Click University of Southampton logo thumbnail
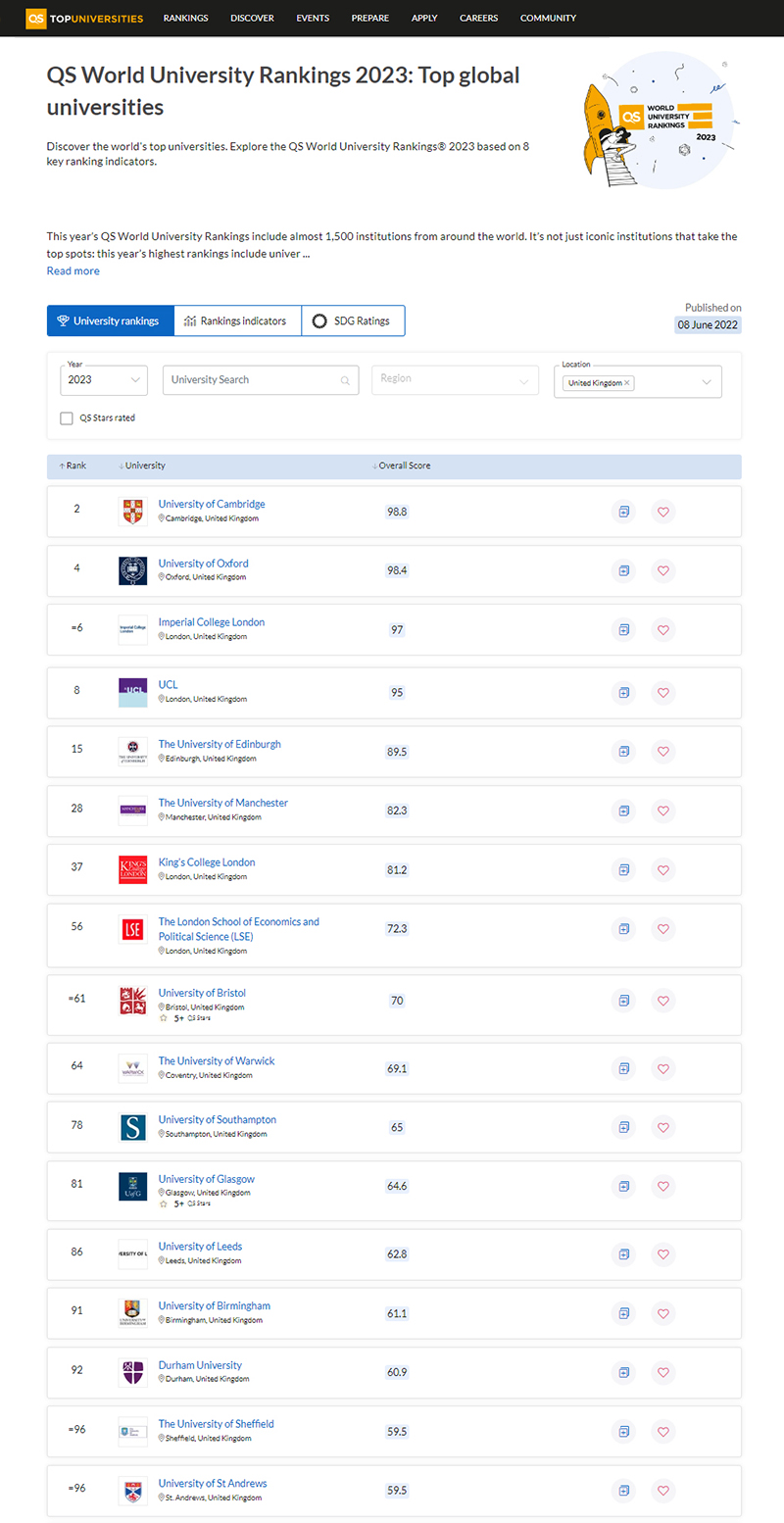 (133, 1127)
